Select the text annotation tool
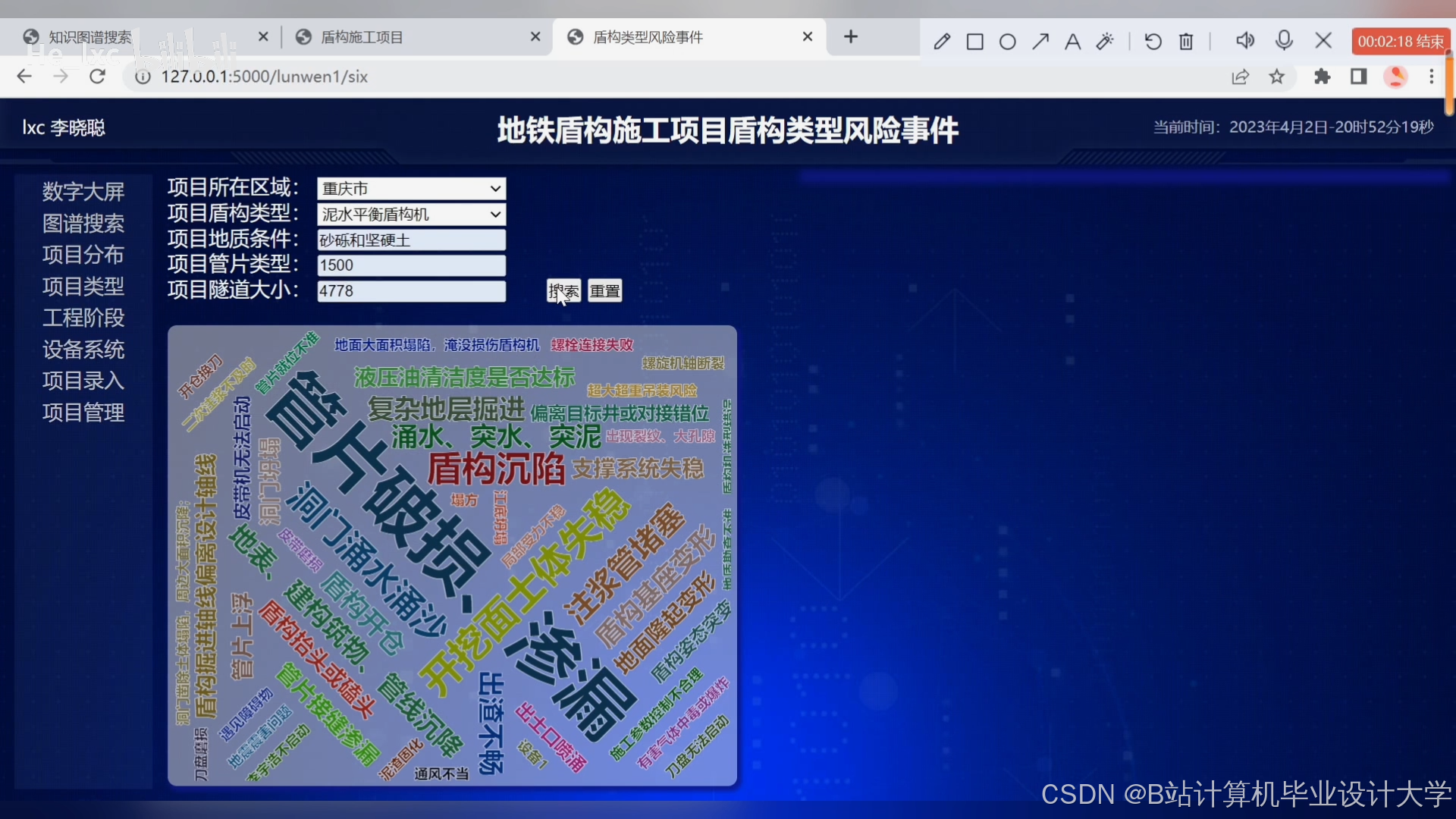This screenshot has height=819, width=1456. coord(1072,42)
